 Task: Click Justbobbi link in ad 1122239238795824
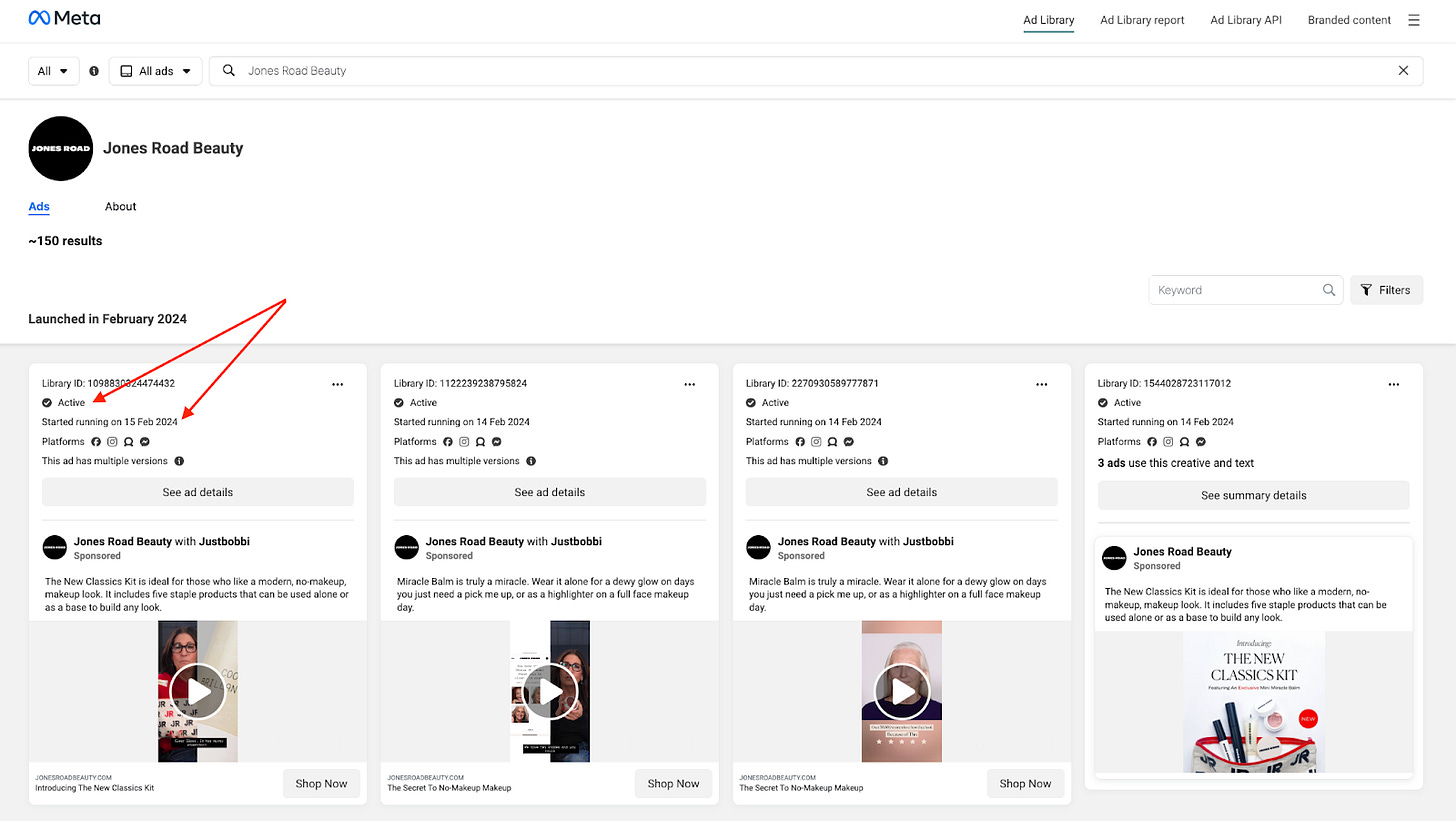(x=577, y=541)
